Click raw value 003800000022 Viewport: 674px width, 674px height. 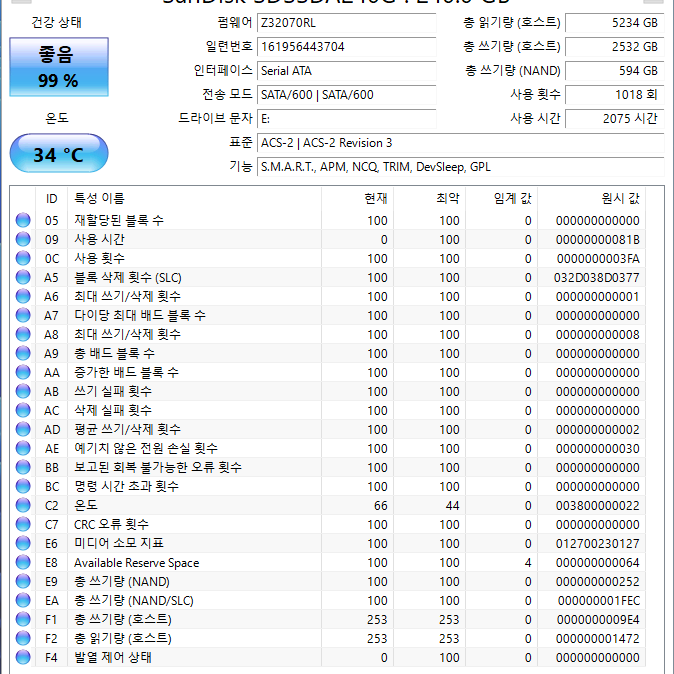point(597,506)
